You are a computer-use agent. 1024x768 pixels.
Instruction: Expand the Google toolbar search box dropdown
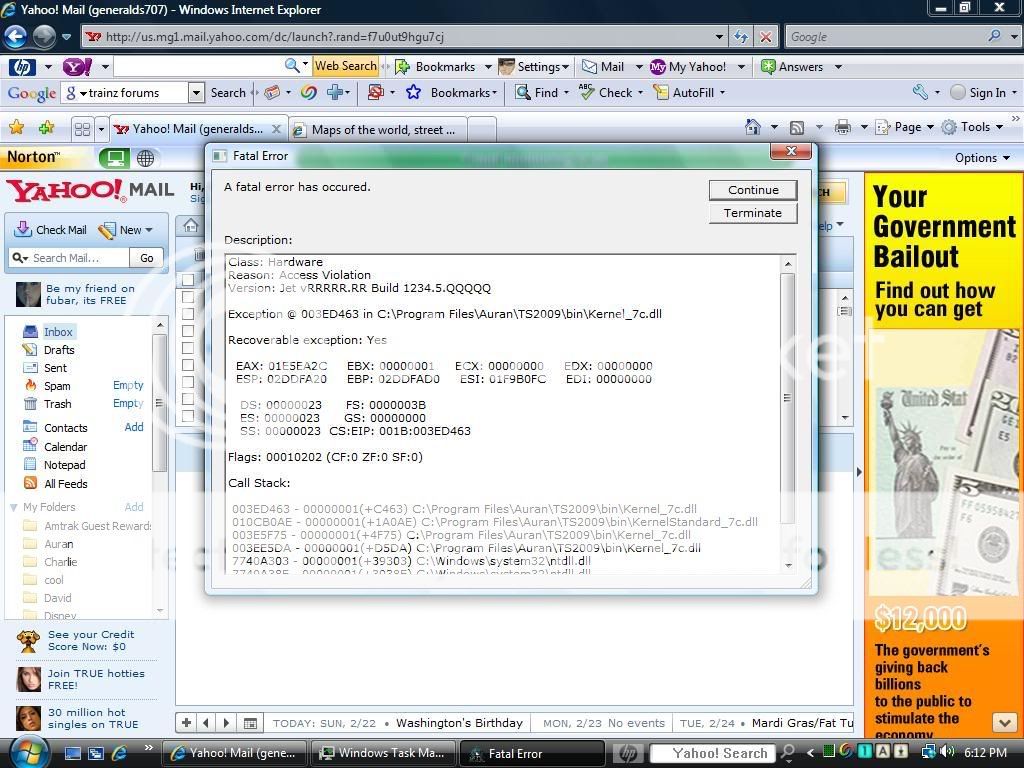pyautogui.click(x=196, y=93)
